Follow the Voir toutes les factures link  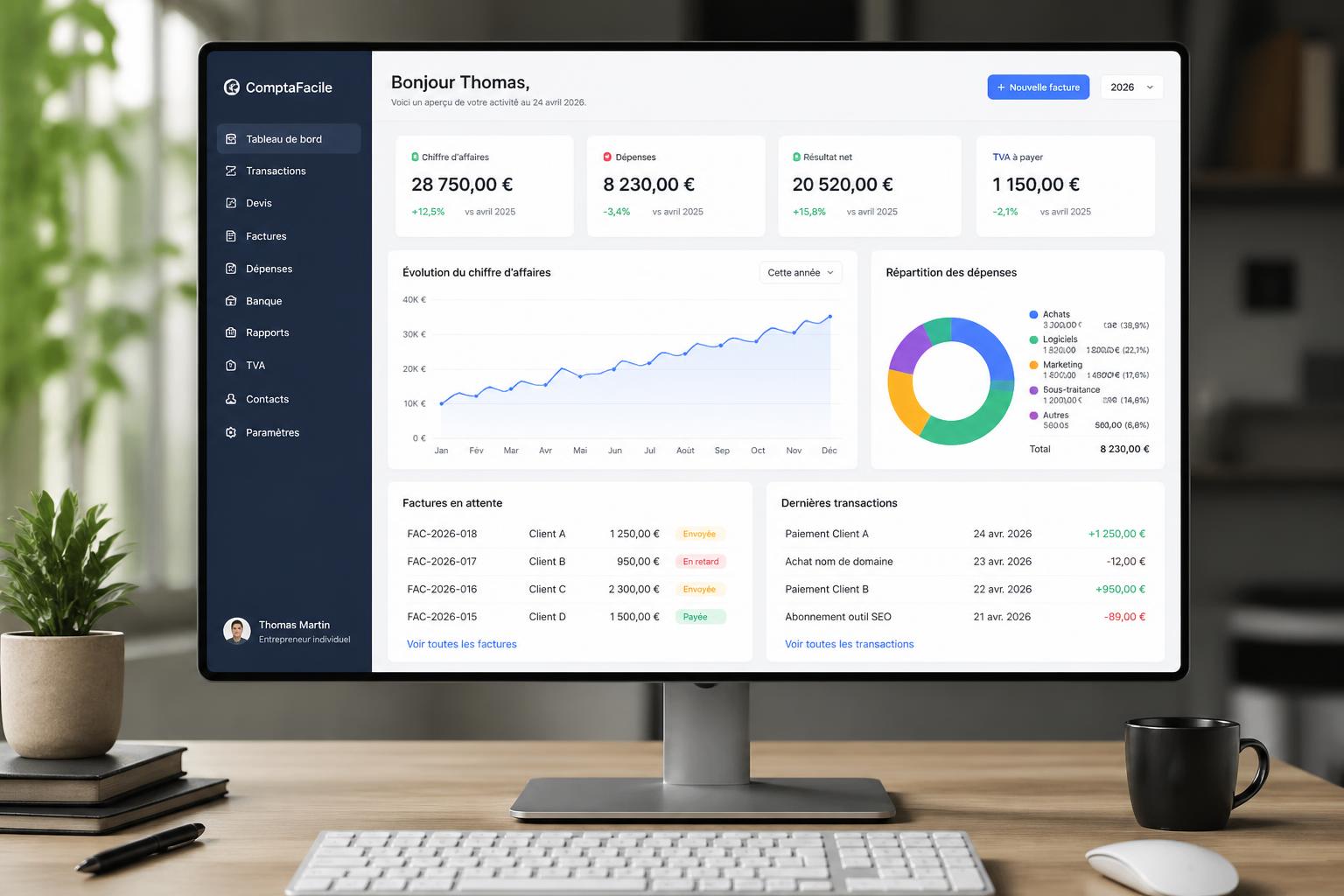coord(461,644)
